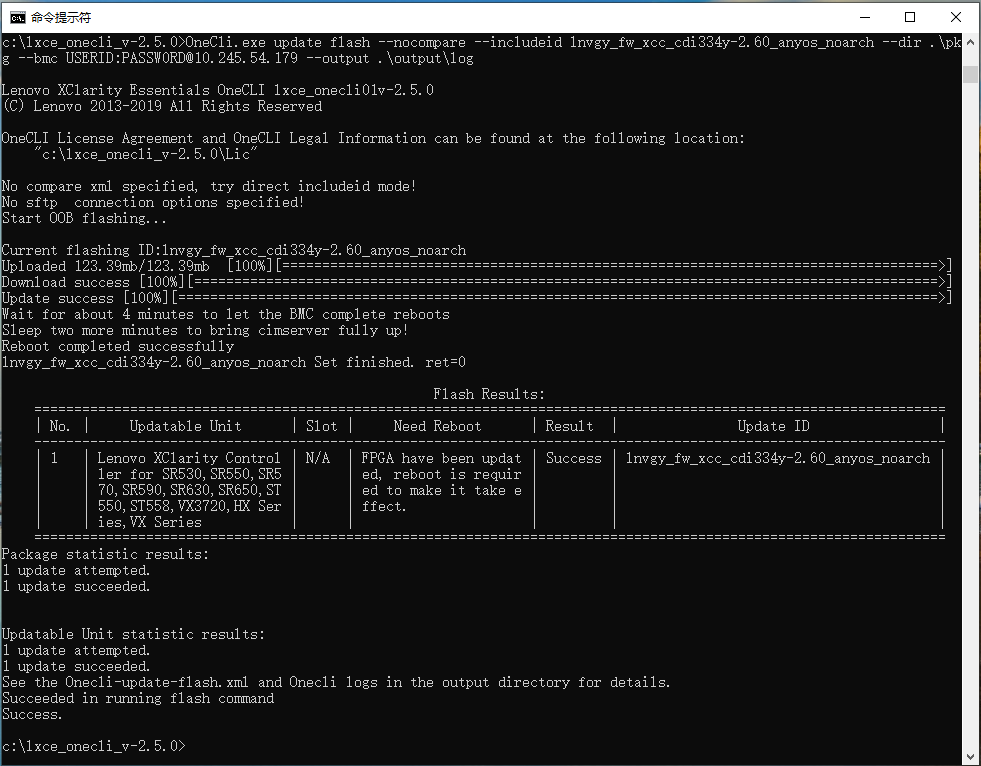Click the 'Package statistic results:' line

point(105,554)
